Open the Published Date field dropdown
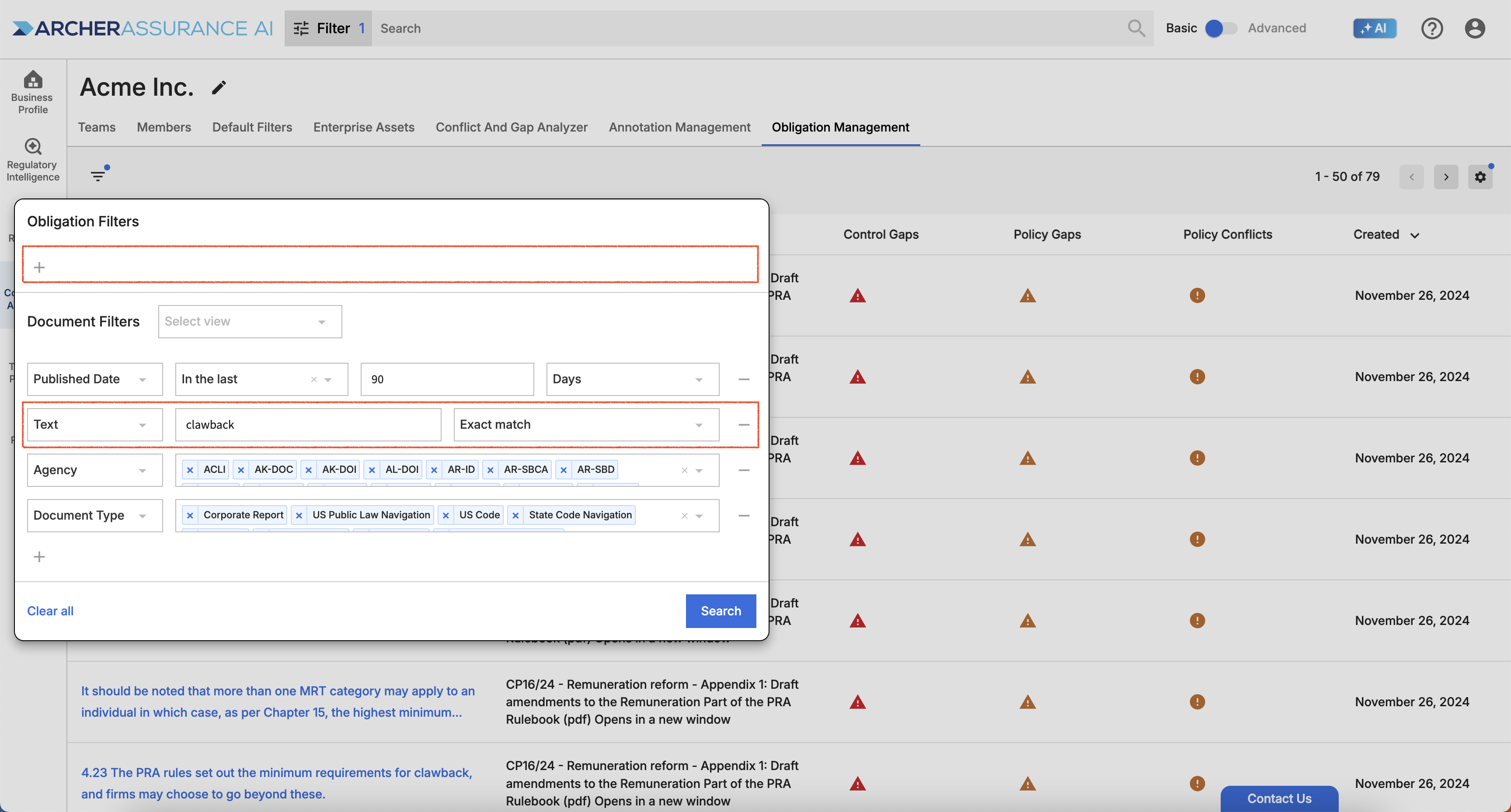The width and height of the screenshot is (1511, 812). (x=94, y=379)
